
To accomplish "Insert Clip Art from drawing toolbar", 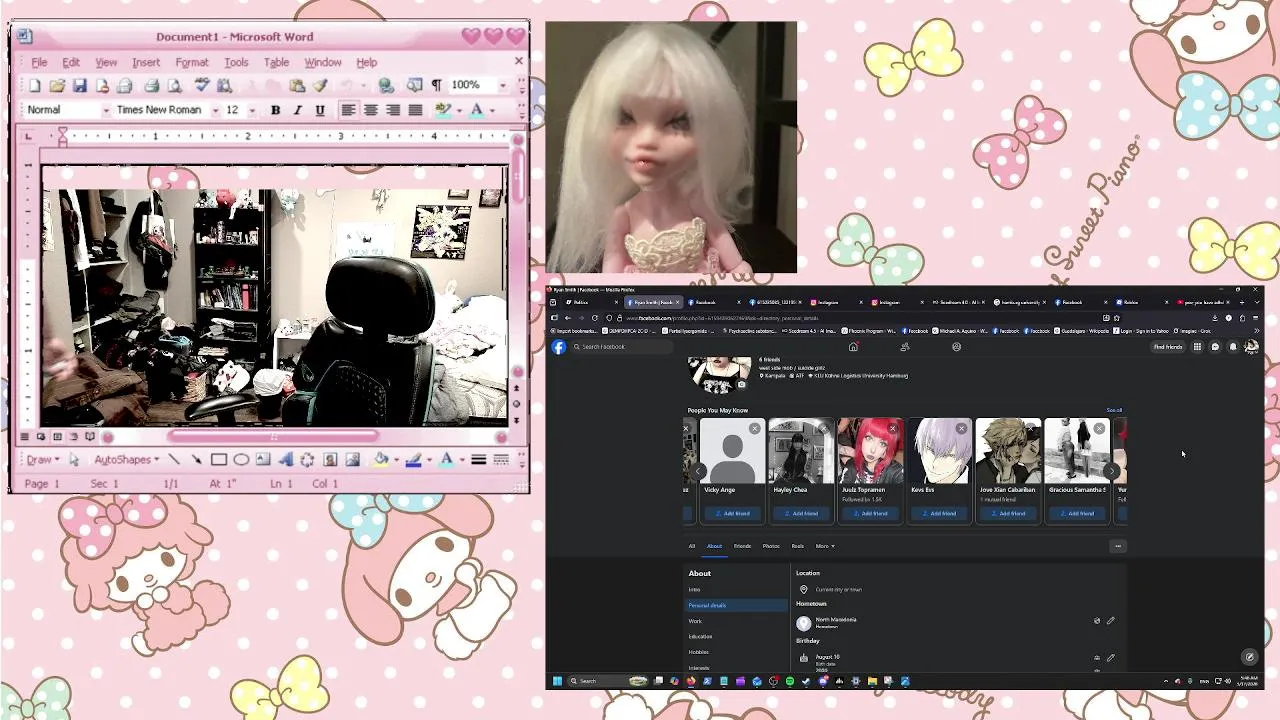I will point(330,460).
